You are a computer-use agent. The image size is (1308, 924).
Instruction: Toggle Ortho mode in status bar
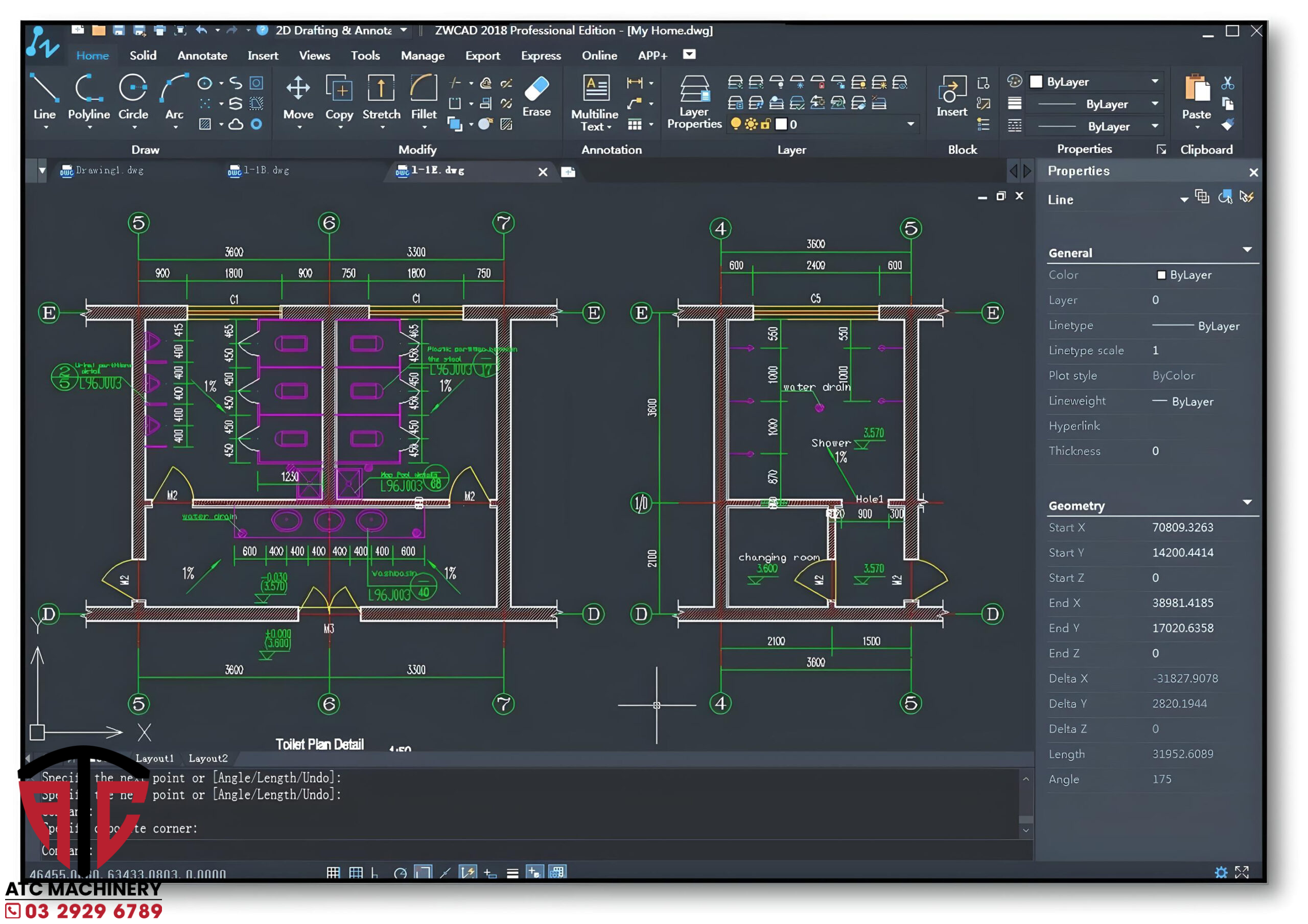(375, 873)
